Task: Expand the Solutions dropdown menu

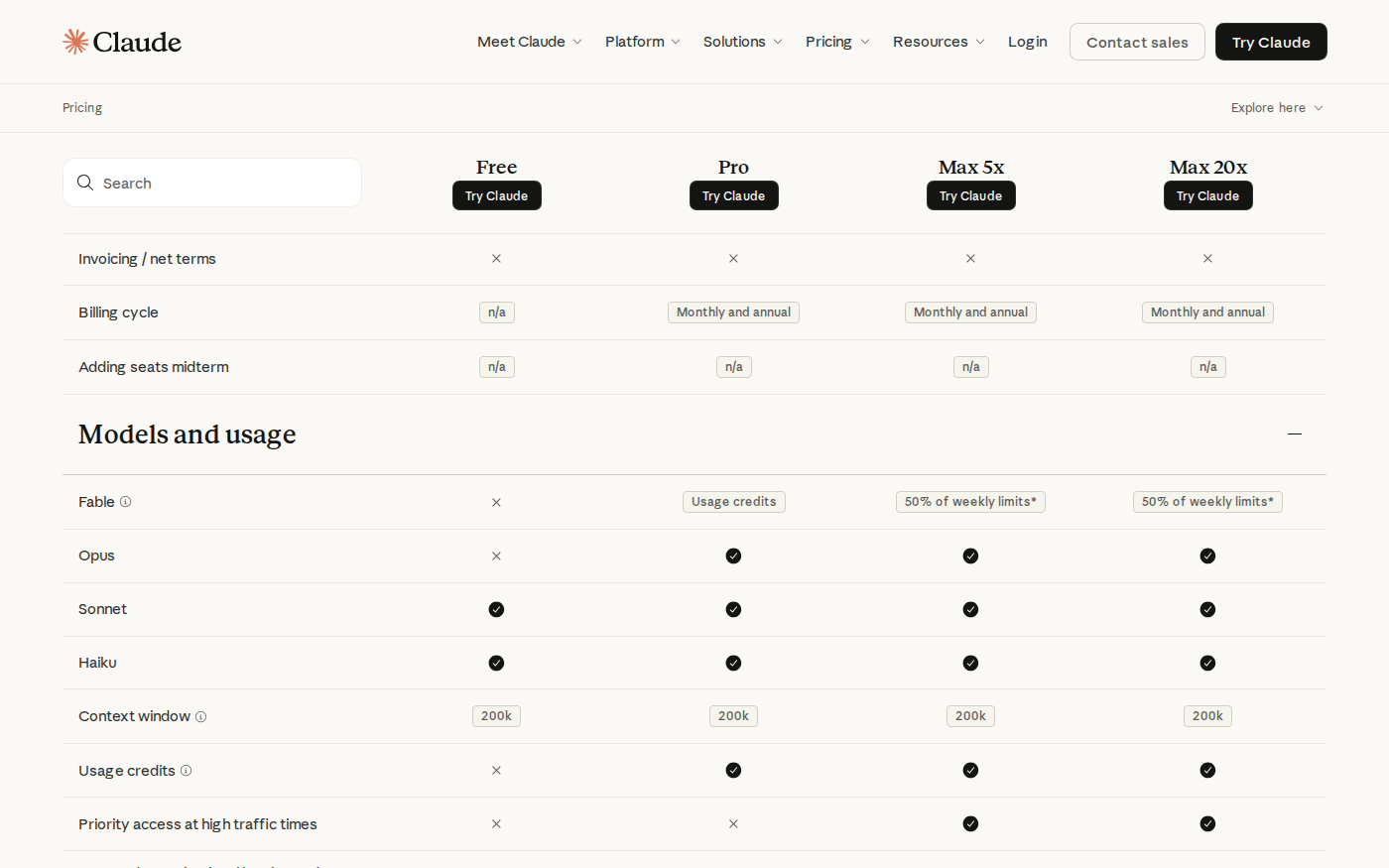Action: 743,42
